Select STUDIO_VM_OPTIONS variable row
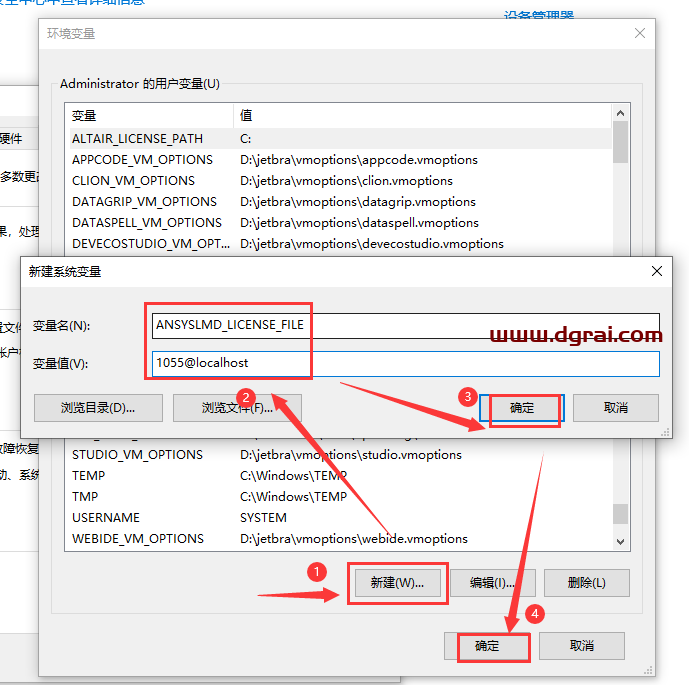689x685 pixels. click(340, 455)
